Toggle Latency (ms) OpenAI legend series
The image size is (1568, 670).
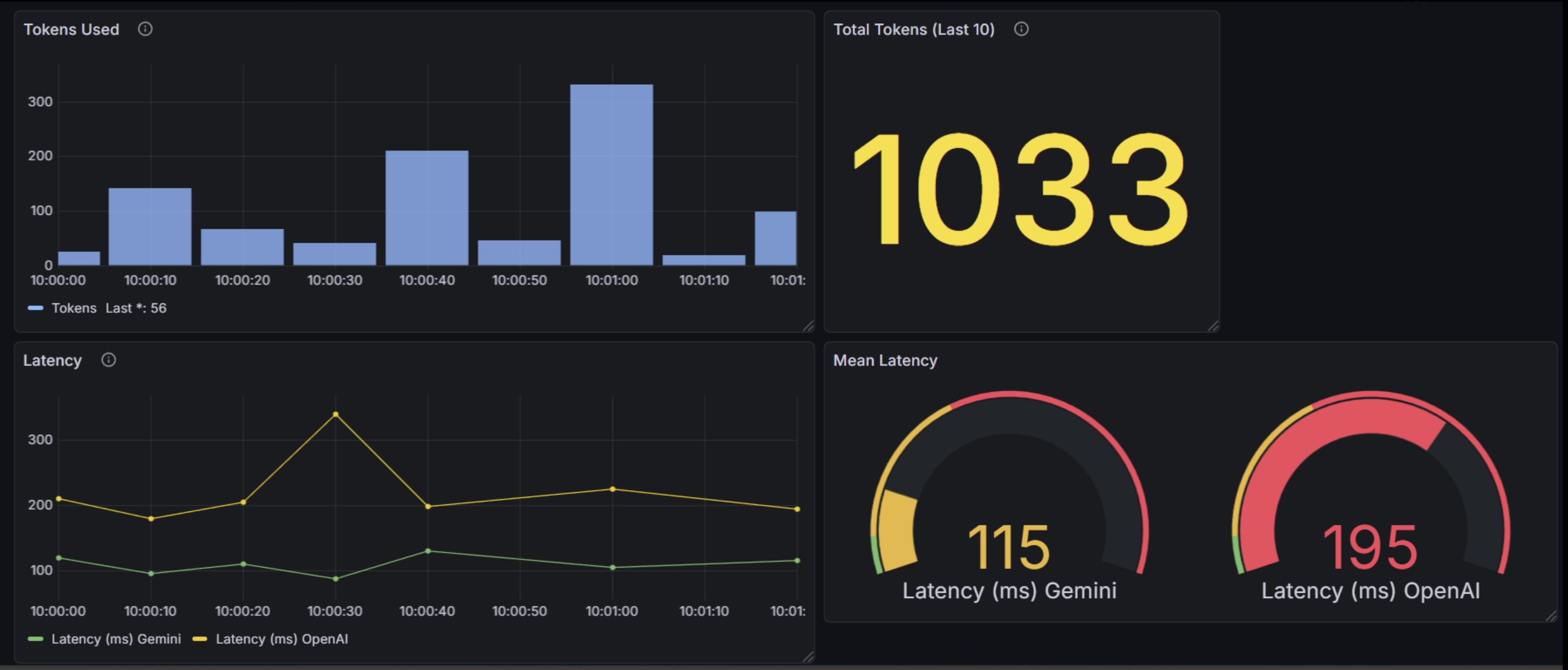pos(281,639)
